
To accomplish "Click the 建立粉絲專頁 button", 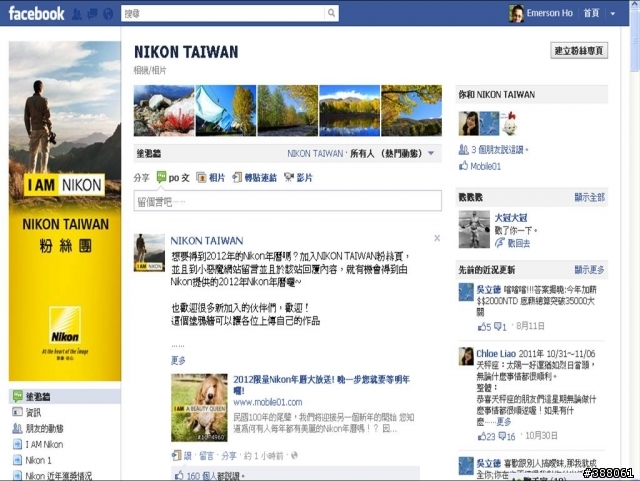I will pos(579,51).
